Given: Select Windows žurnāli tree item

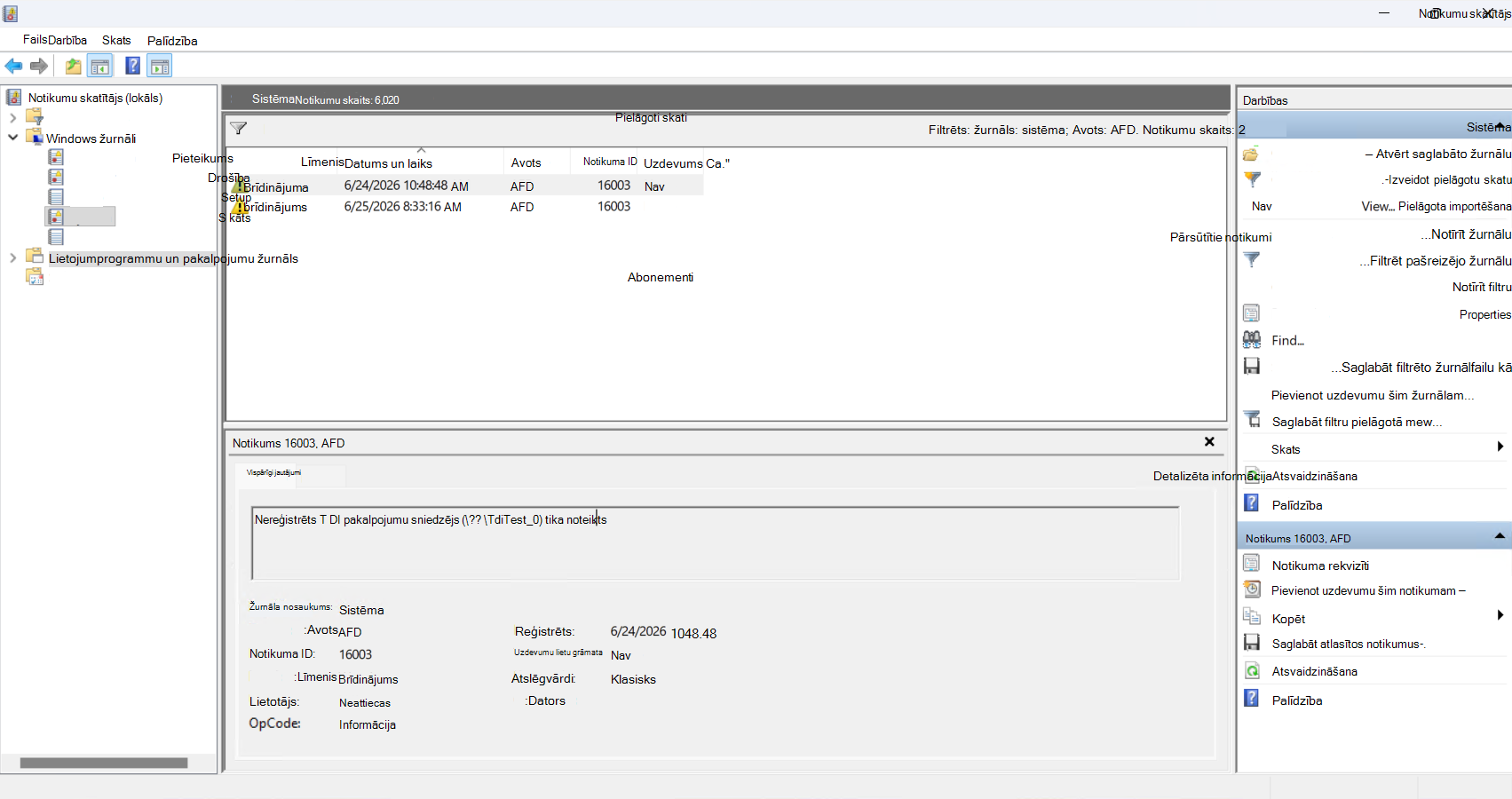Looking at the screenshot, I should click(x=91, y=138).
